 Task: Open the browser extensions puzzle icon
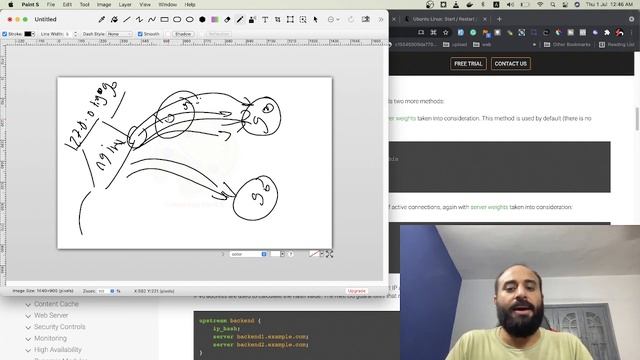[x=607, y=32]
